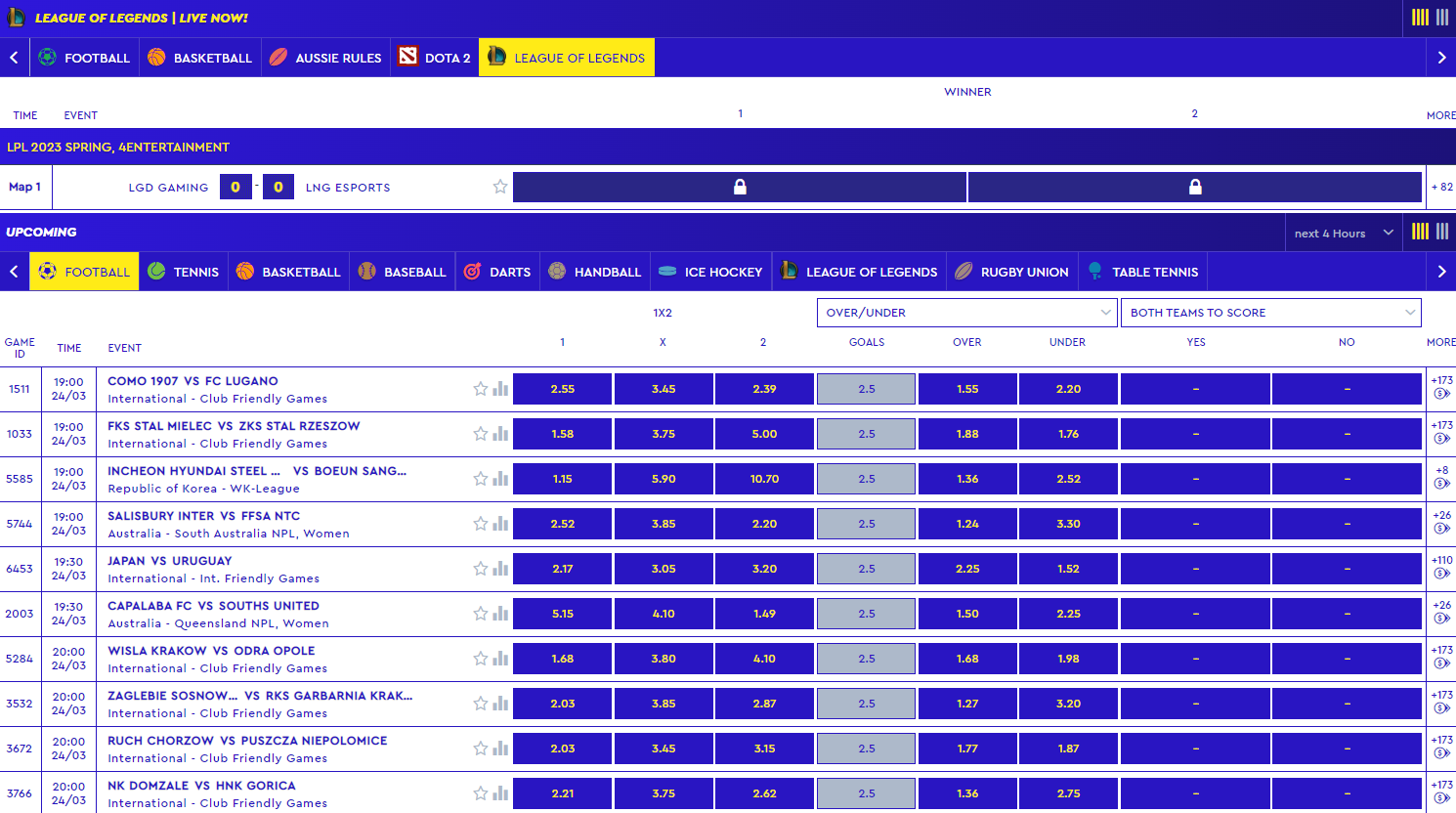The image size is (1456, 813).
Task: Add Incheon Hyundai Steel match to favorites
Action: pyautogui.click(x=480, y=479)
